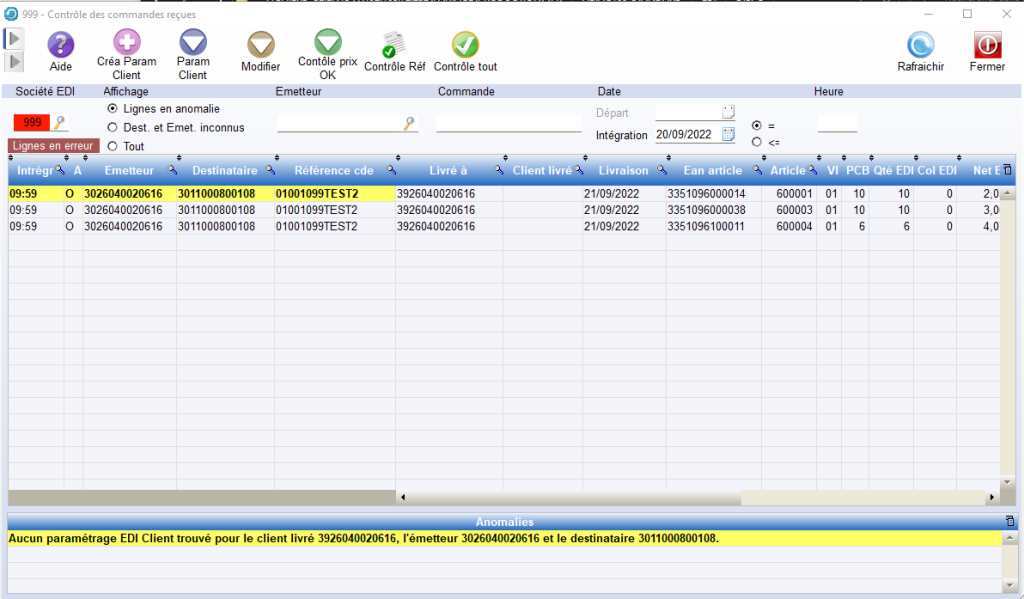Select Lignes en anomalie radio option
The width and height of the screenshot is (1024, 599).
point(112,109)
